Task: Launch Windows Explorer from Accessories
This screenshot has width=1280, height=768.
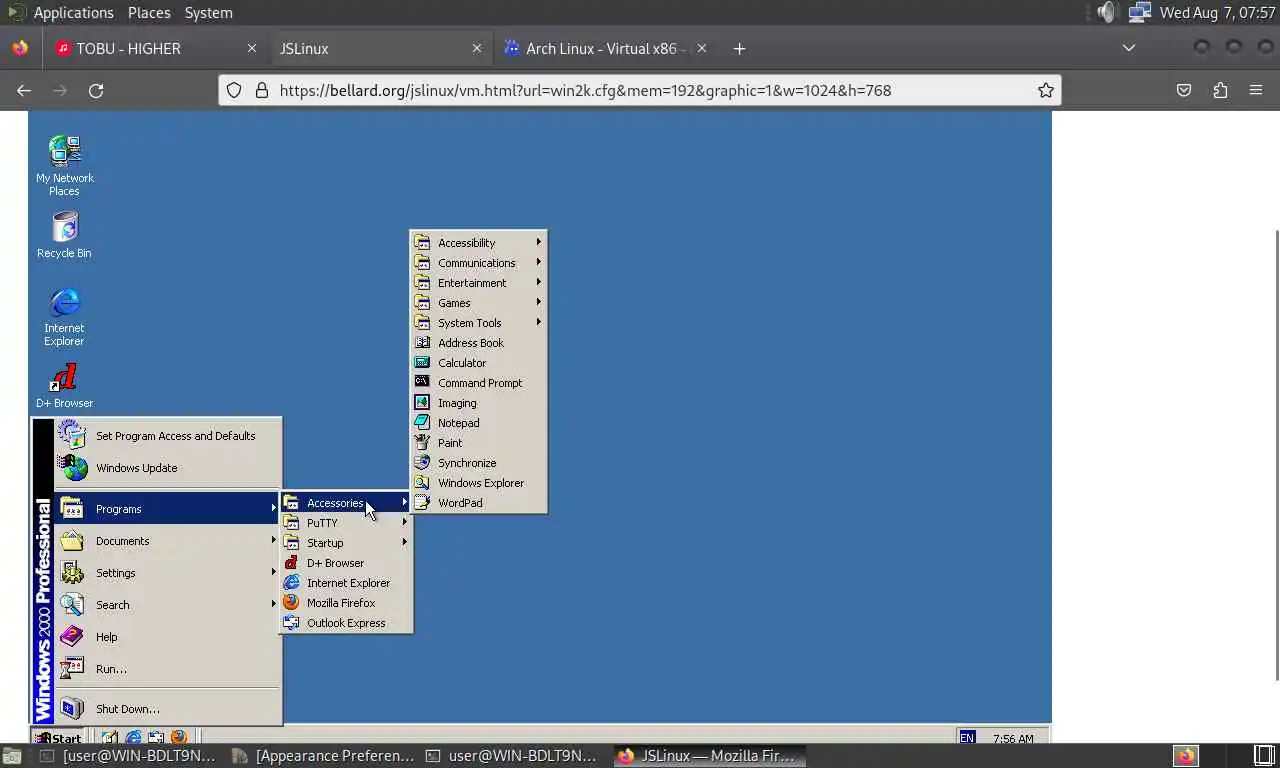Action: (x=479, y=483)
